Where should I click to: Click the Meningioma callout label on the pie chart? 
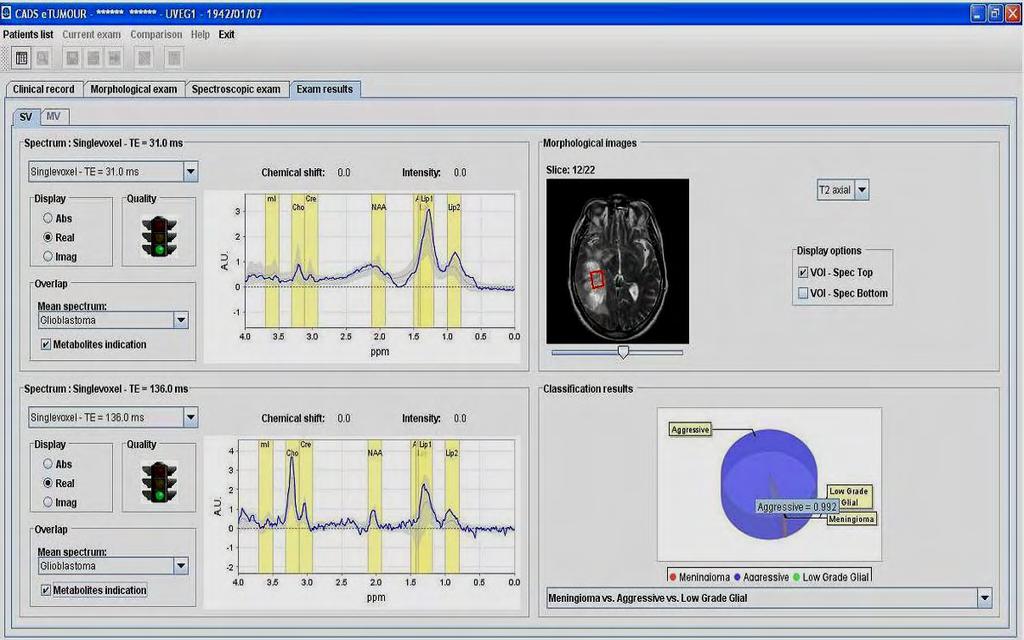851,519
